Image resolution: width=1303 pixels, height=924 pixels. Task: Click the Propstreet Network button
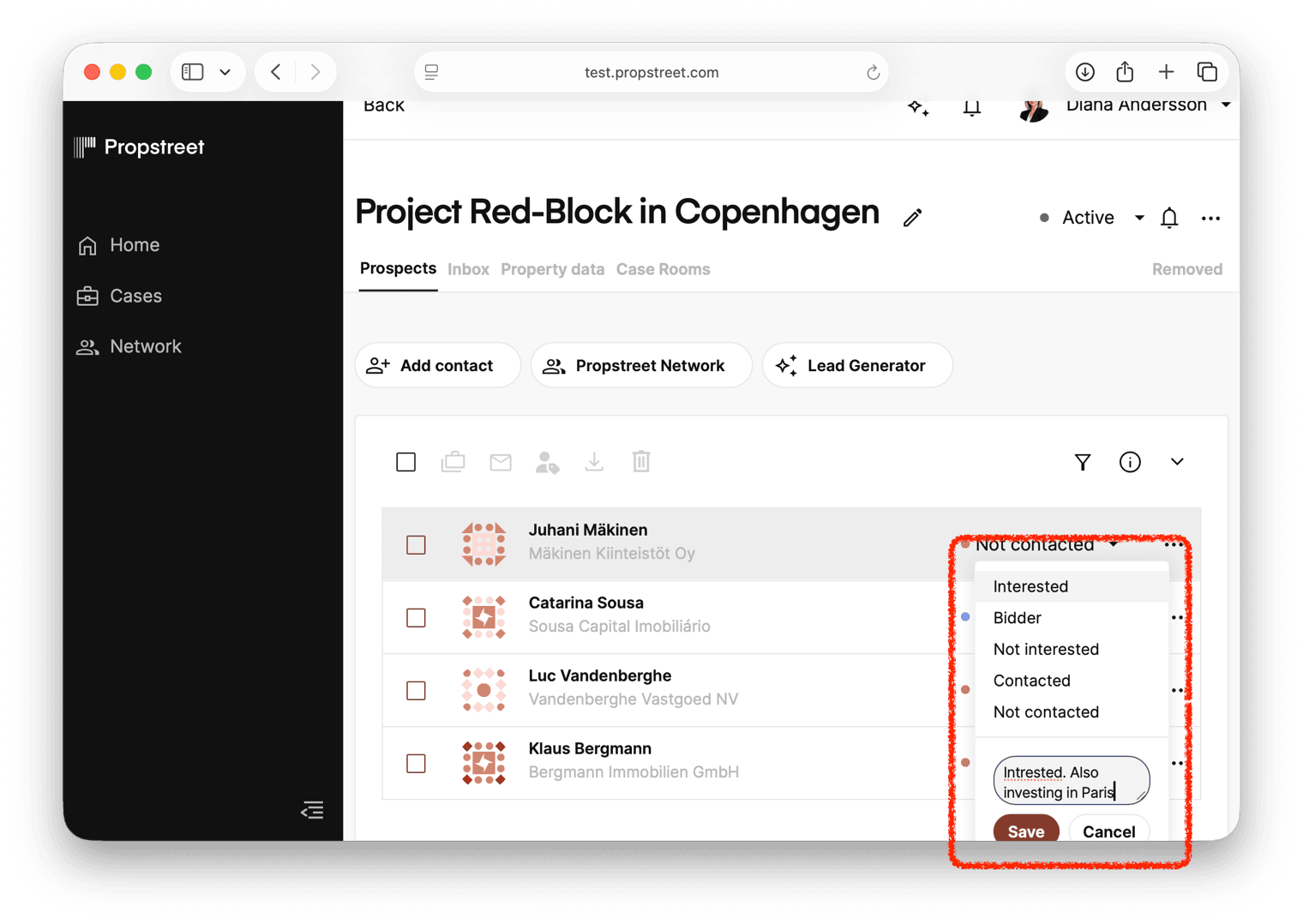[x=640, y=365]
